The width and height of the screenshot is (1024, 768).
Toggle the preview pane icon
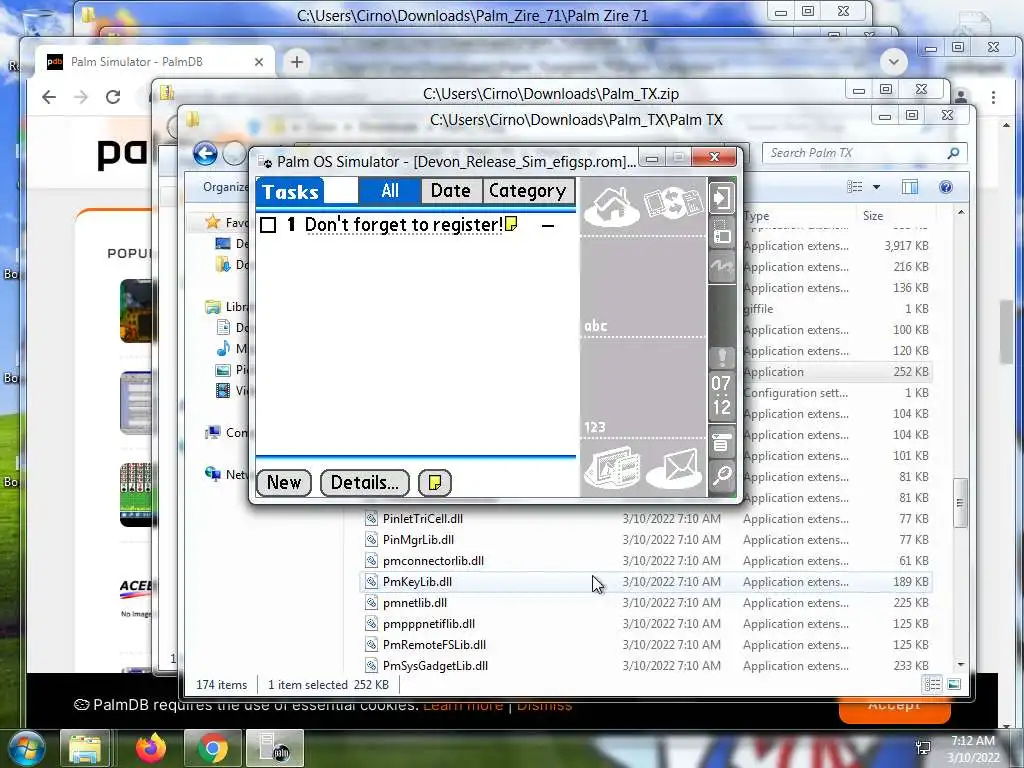pyautogui.click(x=910, y=187)
